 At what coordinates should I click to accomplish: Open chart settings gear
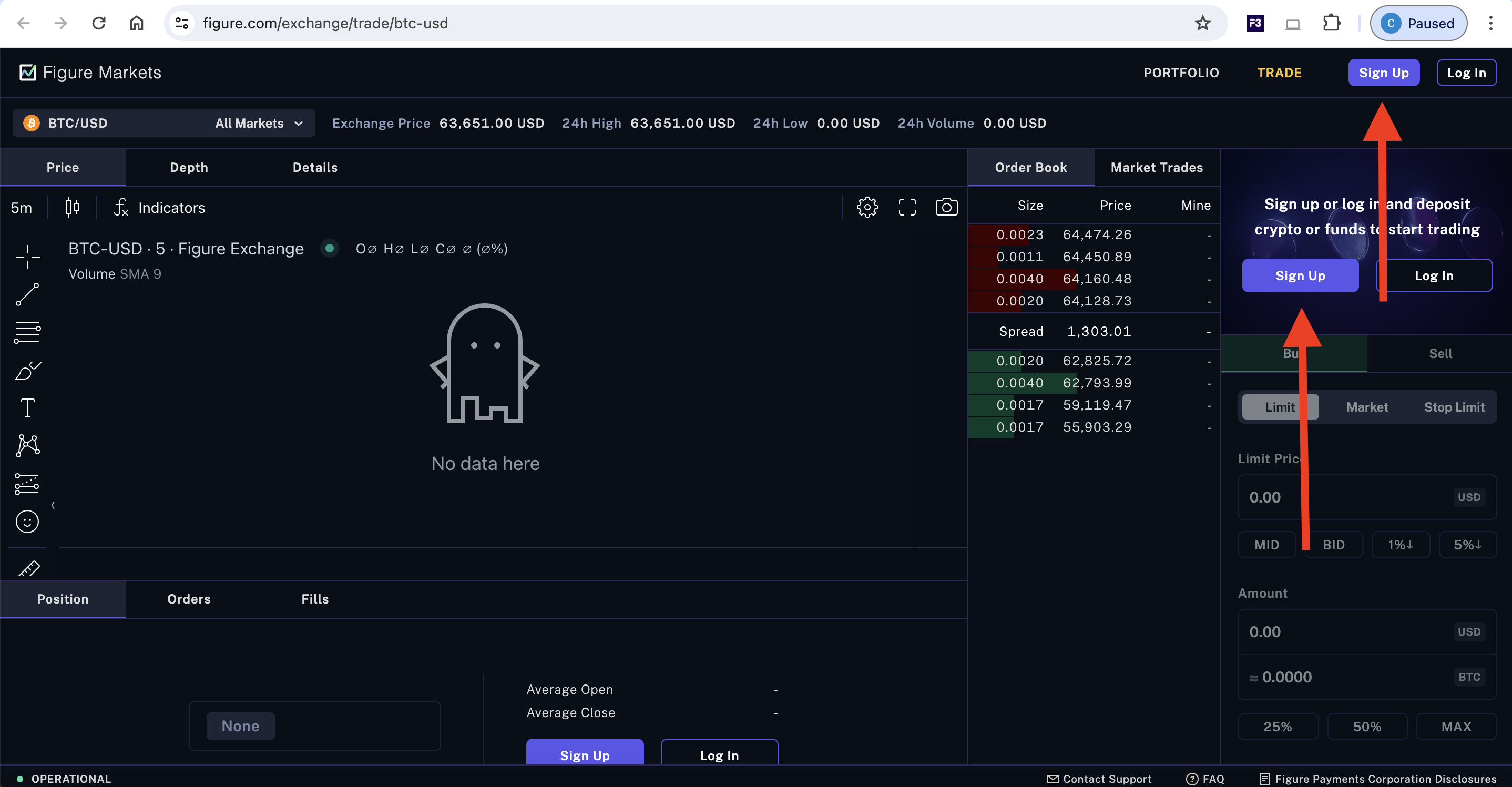tap(867, 207)
